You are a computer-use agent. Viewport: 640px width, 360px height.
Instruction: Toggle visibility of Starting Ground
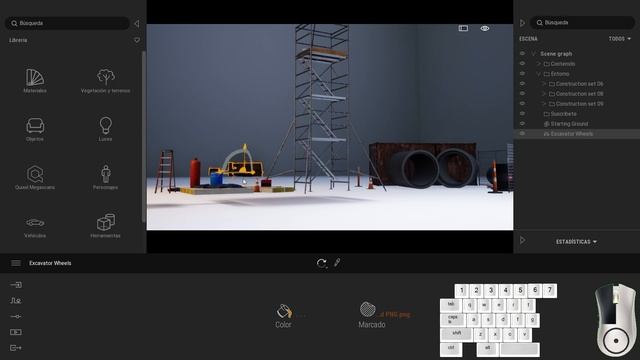[x=522, y=124]
